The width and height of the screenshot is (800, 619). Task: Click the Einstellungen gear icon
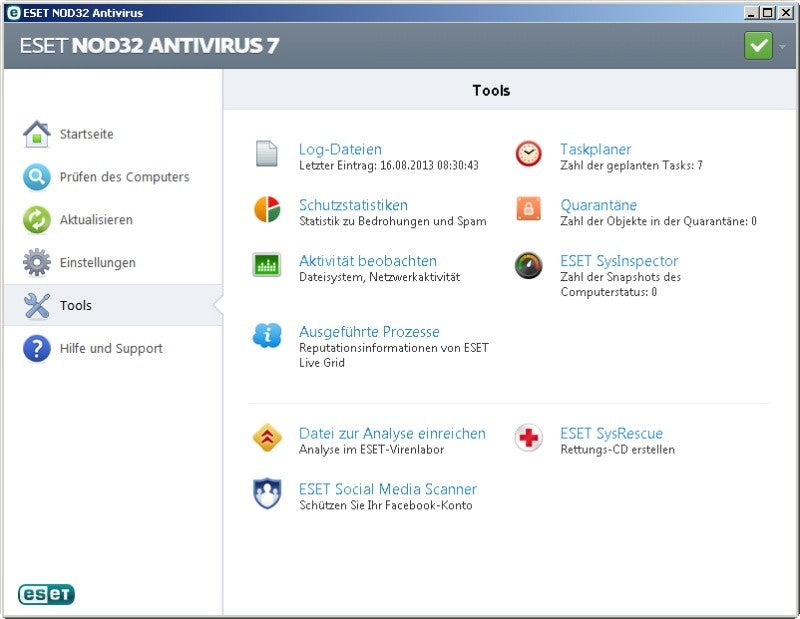click(x=37, y=262)
